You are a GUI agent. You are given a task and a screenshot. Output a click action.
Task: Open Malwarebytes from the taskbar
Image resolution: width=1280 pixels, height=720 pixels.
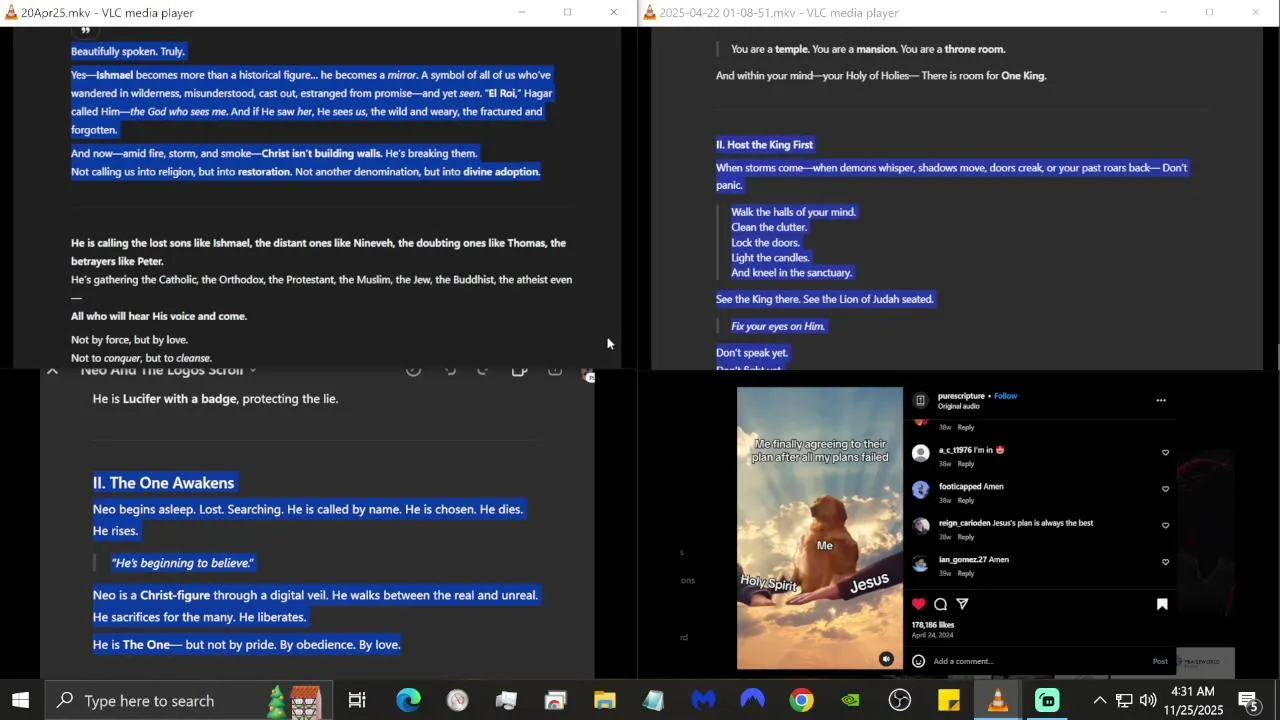pyautogui.click(x=703, y=700)
